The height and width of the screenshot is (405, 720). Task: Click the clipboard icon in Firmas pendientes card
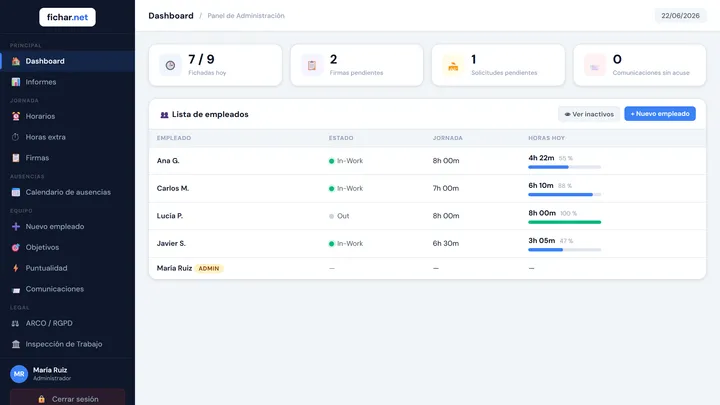tap(312, 65)
